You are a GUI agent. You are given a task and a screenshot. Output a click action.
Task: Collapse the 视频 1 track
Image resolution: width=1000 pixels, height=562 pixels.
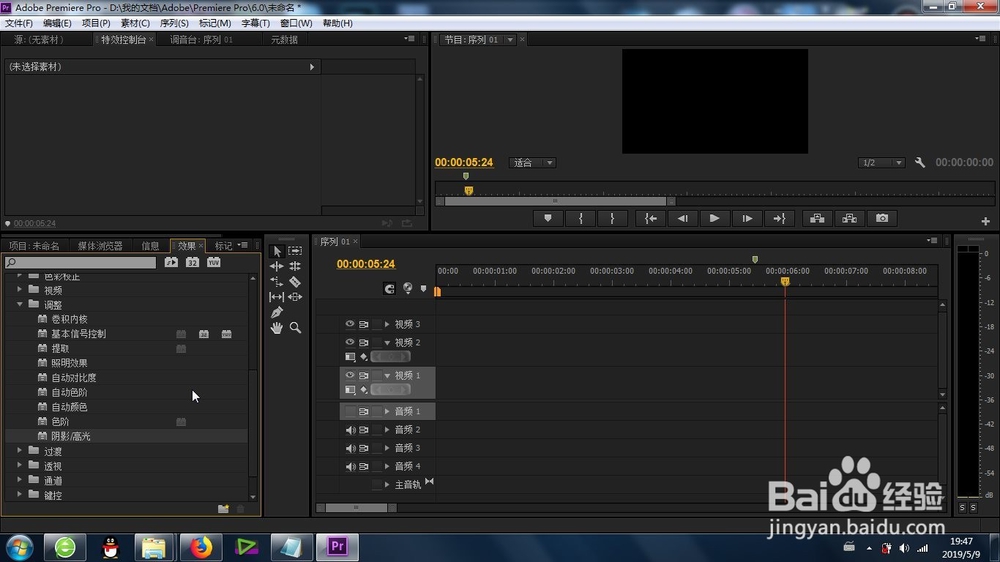click(x=387, y=375)
